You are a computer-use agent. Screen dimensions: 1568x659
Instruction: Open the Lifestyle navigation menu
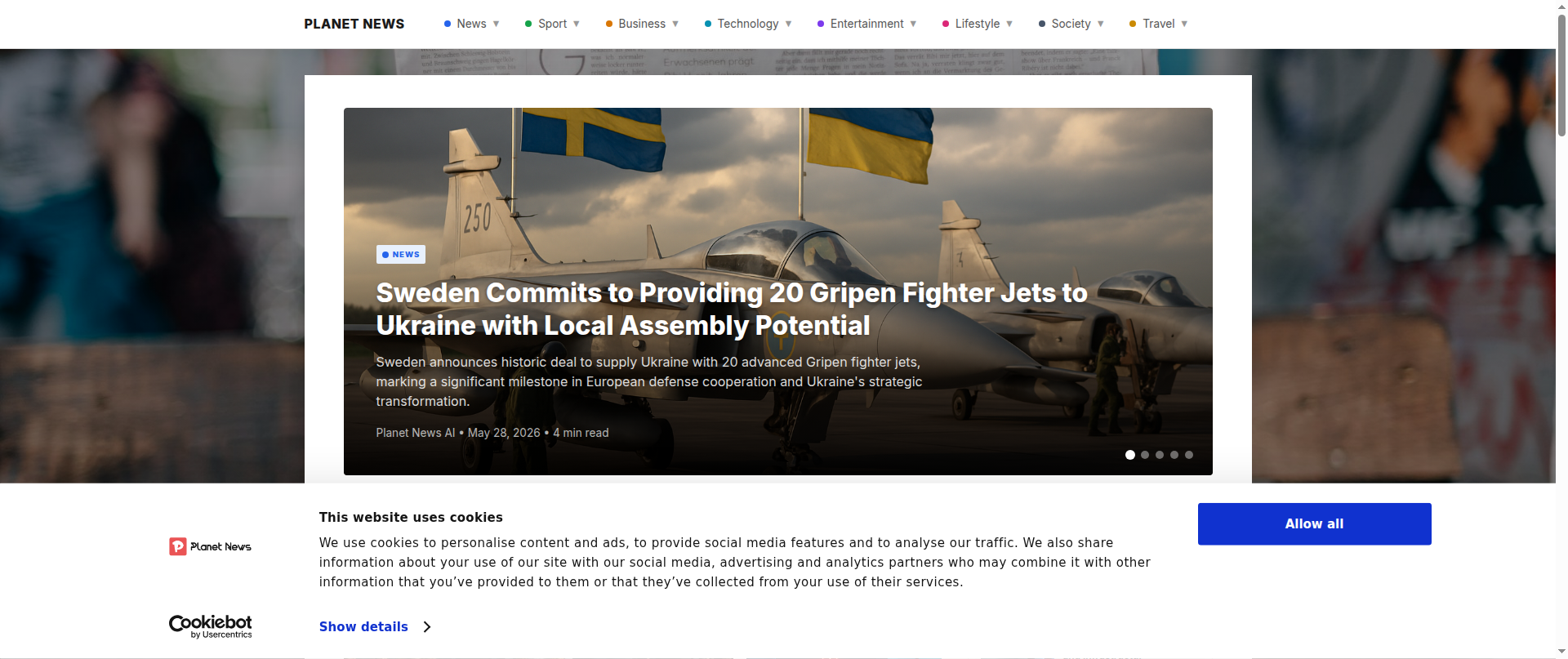click(x=978, y=24)
